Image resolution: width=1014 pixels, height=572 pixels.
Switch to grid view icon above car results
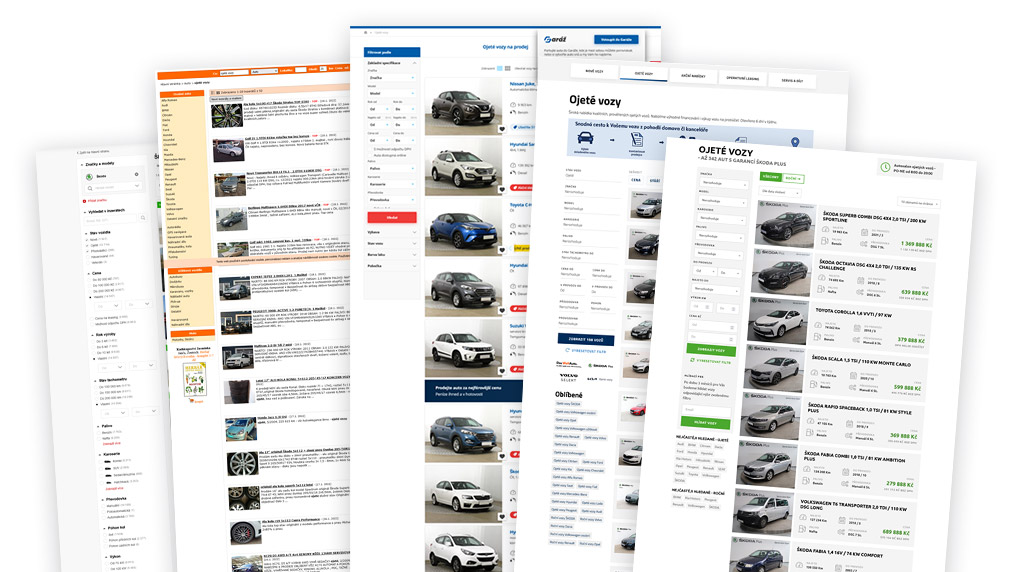(x=508, y=68)
